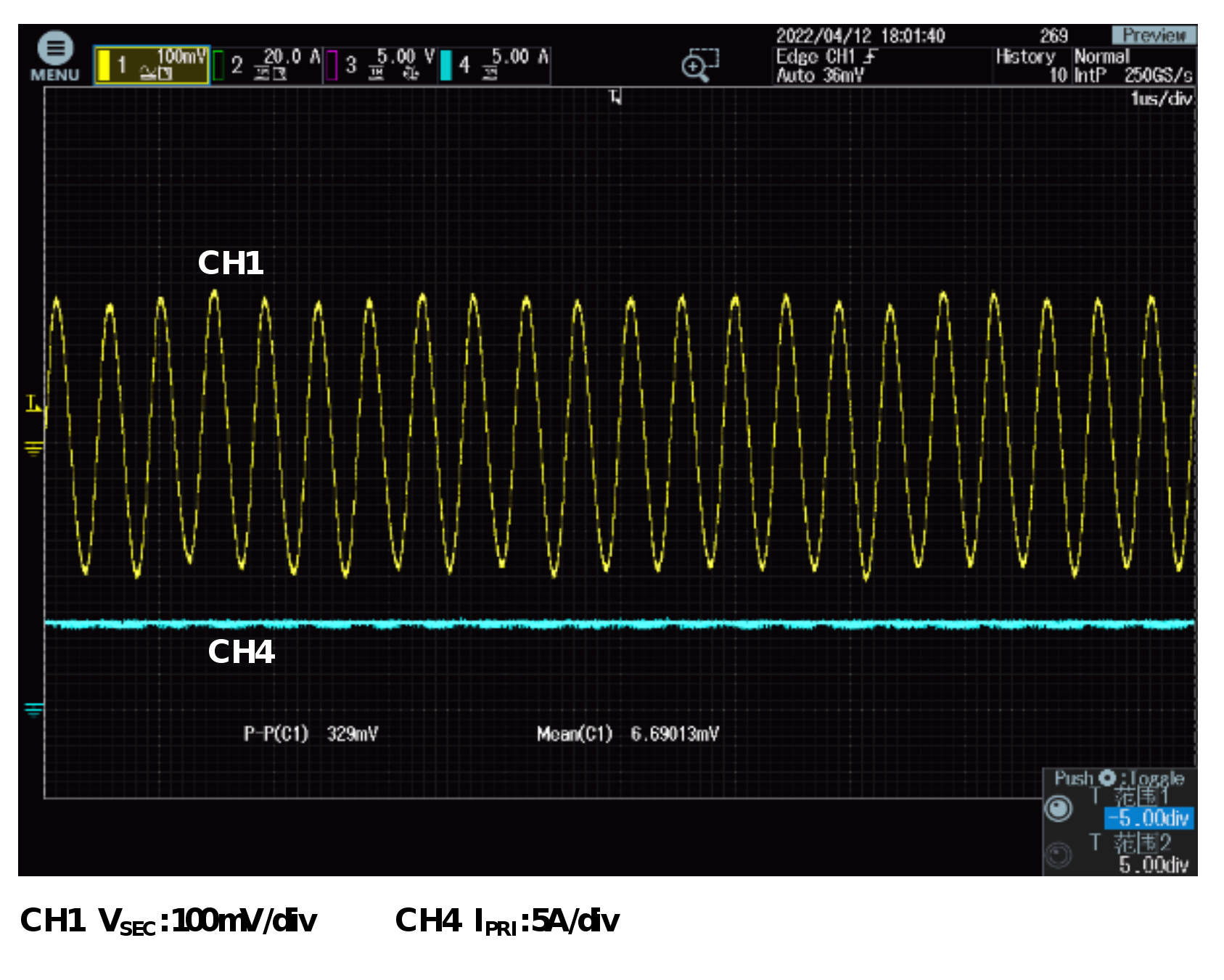The image size is (1224, 980).
Task: Toggle channel 1 at 100mV
Action: pyautogui.click(x=152, y=65)
